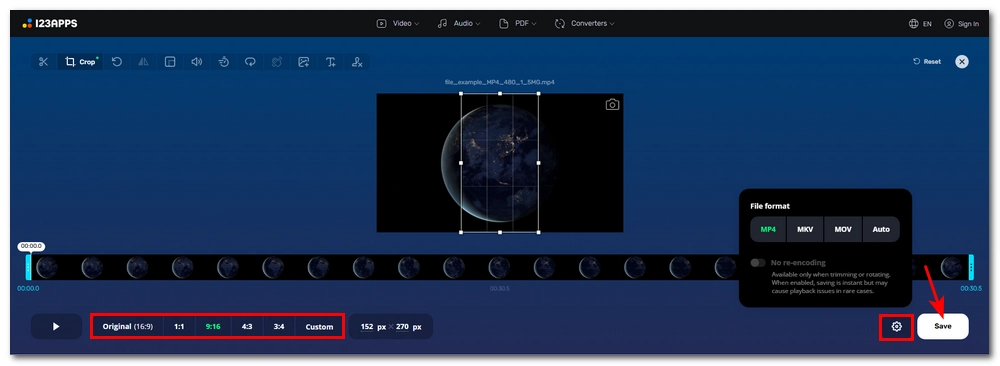This screenshot has height=366, width=1000.
Task: Toggle the No re-encoding switch
Action: tap(758, 263)
